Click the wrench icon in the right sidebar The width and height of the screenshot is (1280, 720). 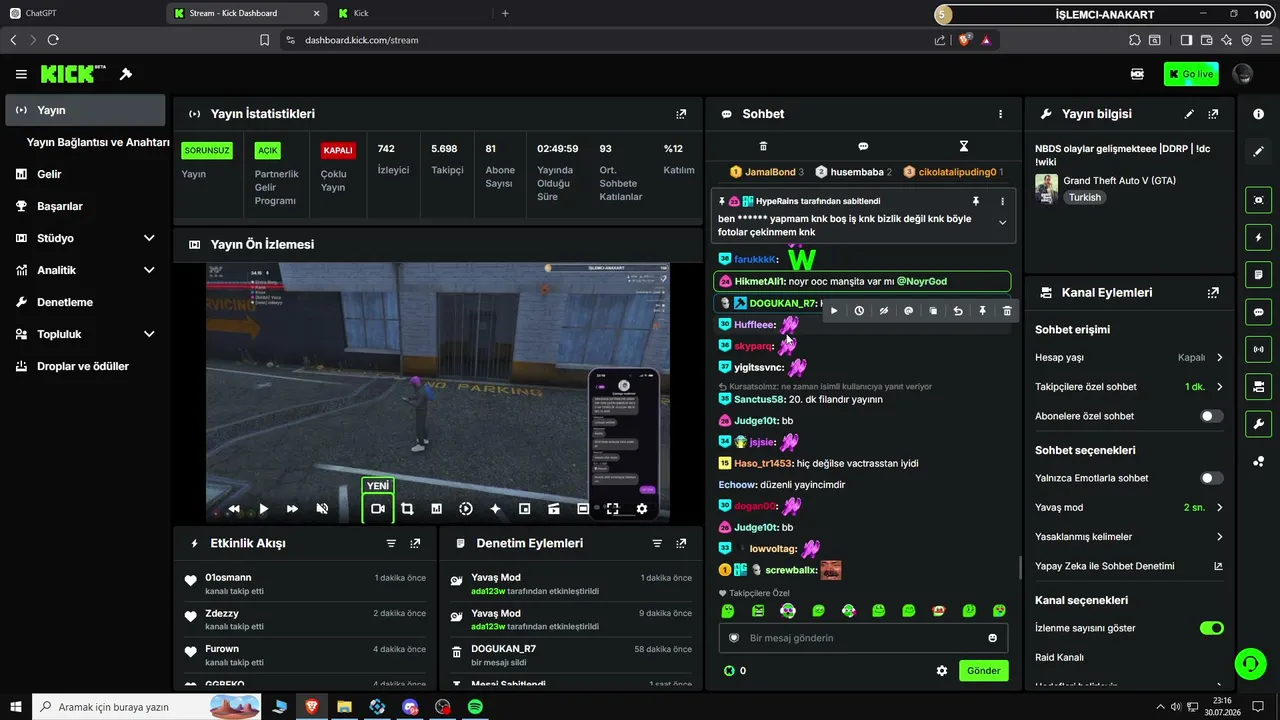pos(1259,424)
